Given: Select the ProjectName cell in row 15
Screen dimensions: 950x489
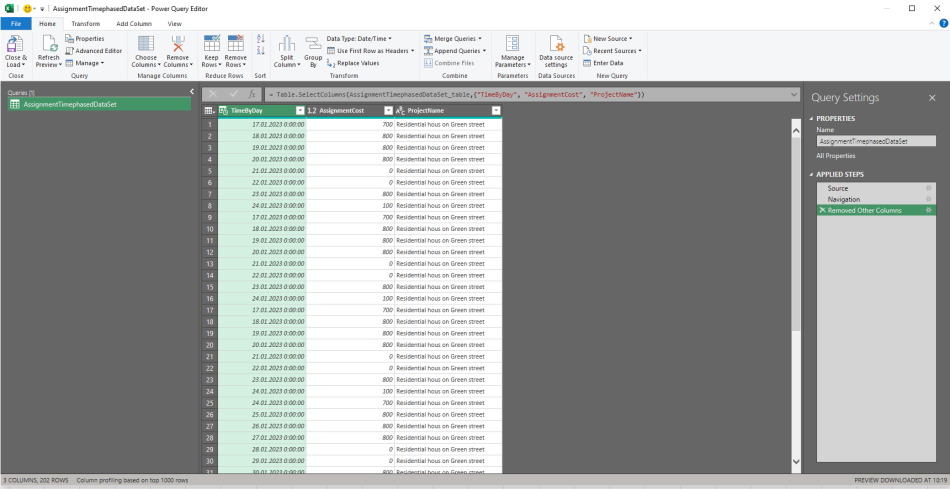Looking at the screenshot, I should (x=448, y=287).
